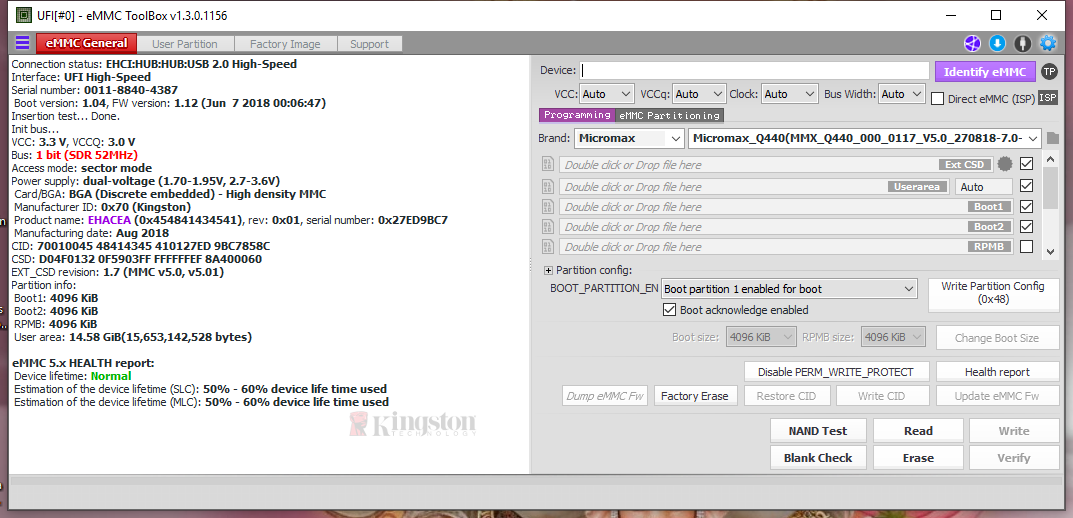Click the Identify eMMC button
This screenshot has width=1073, height=518.
click(985, 71)
